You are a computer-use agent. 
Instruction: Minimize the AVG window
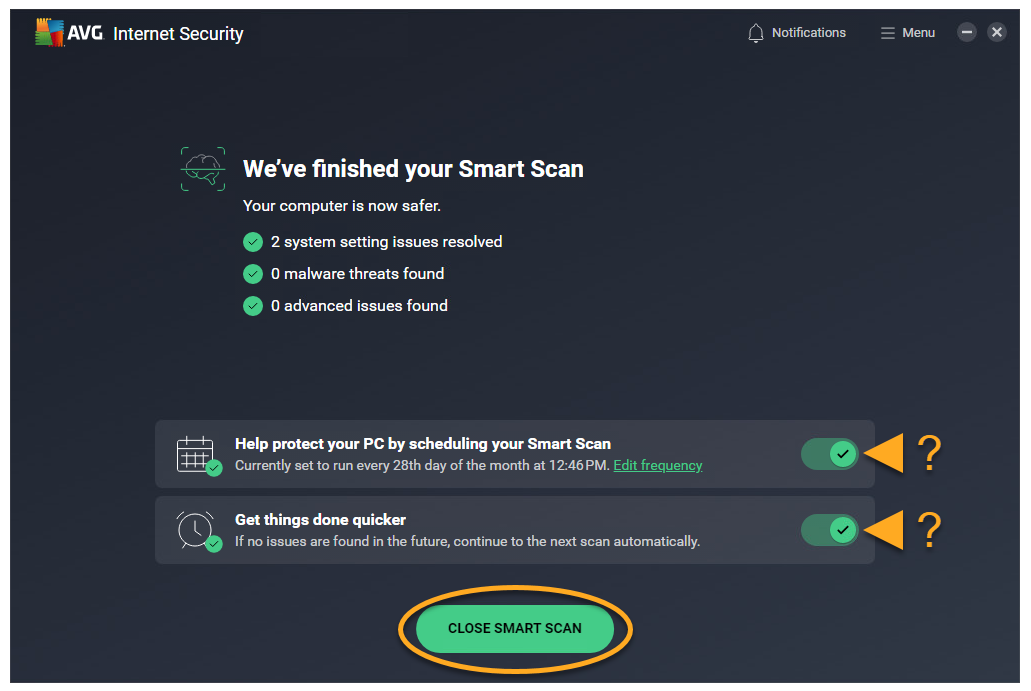966,32
